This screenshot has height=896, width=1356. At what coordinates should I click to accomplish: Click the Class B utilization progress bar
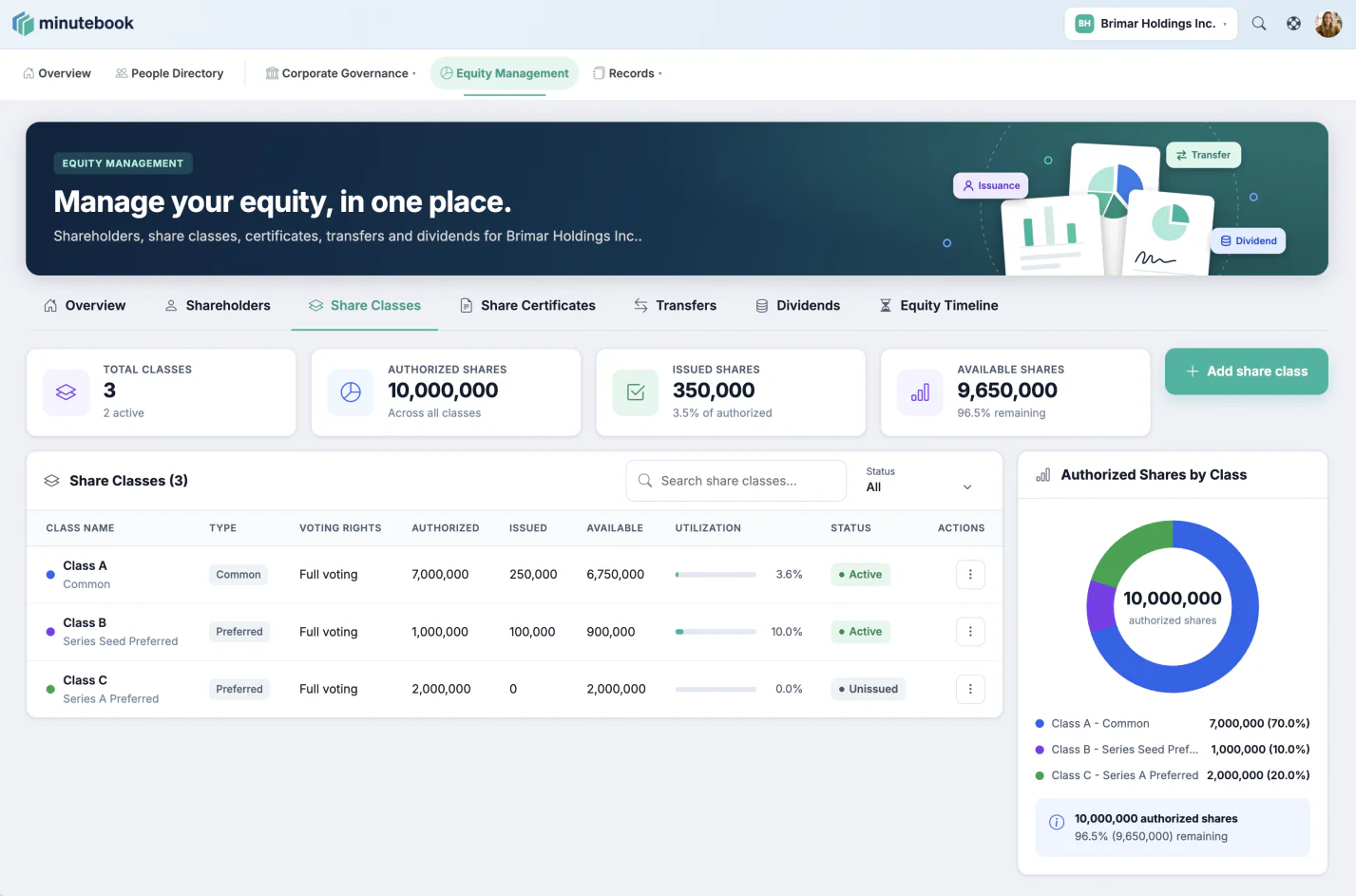[x=716, y=632]
